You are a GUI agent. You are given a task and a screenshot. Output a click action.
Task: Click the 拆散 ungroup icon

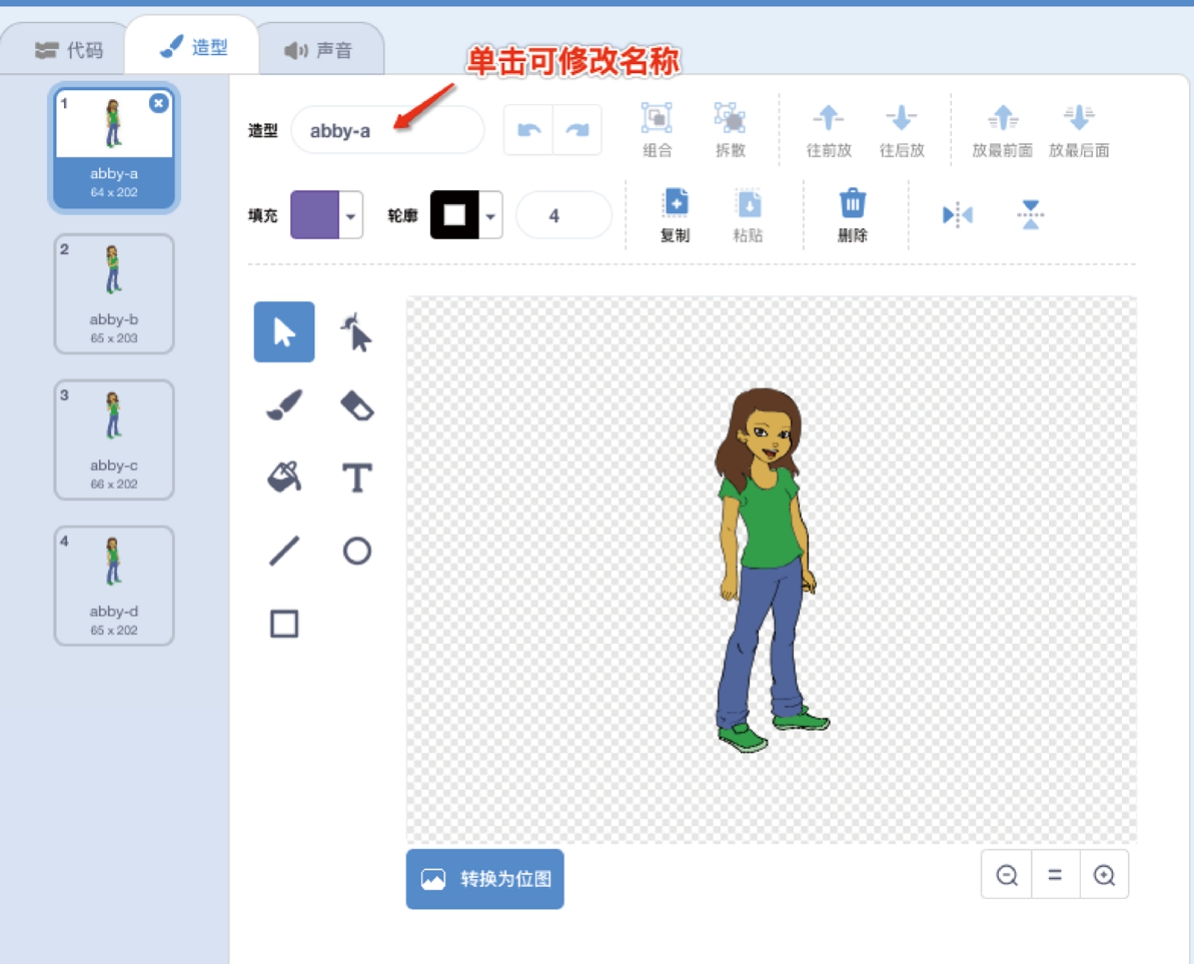click(x=729, y=118)
